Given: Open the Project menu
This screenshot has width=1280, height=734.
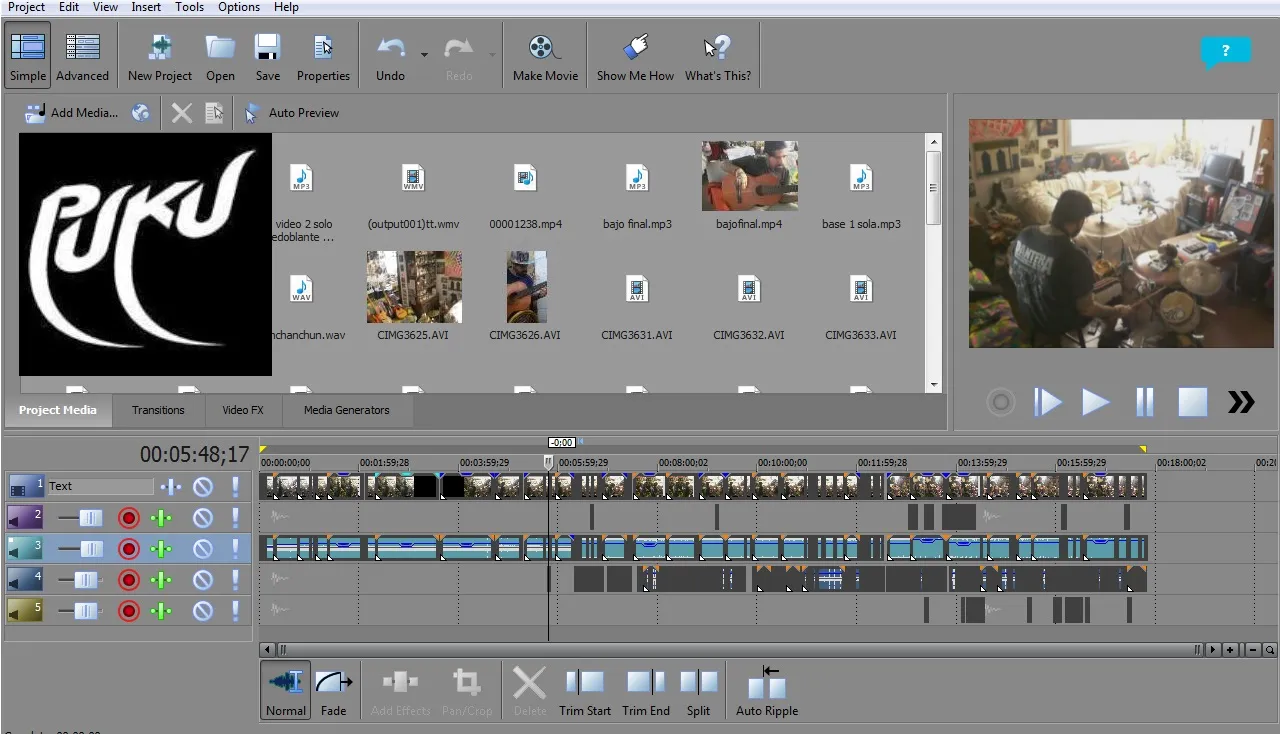Looking at the screenshot, I should (x=26, y=7).
